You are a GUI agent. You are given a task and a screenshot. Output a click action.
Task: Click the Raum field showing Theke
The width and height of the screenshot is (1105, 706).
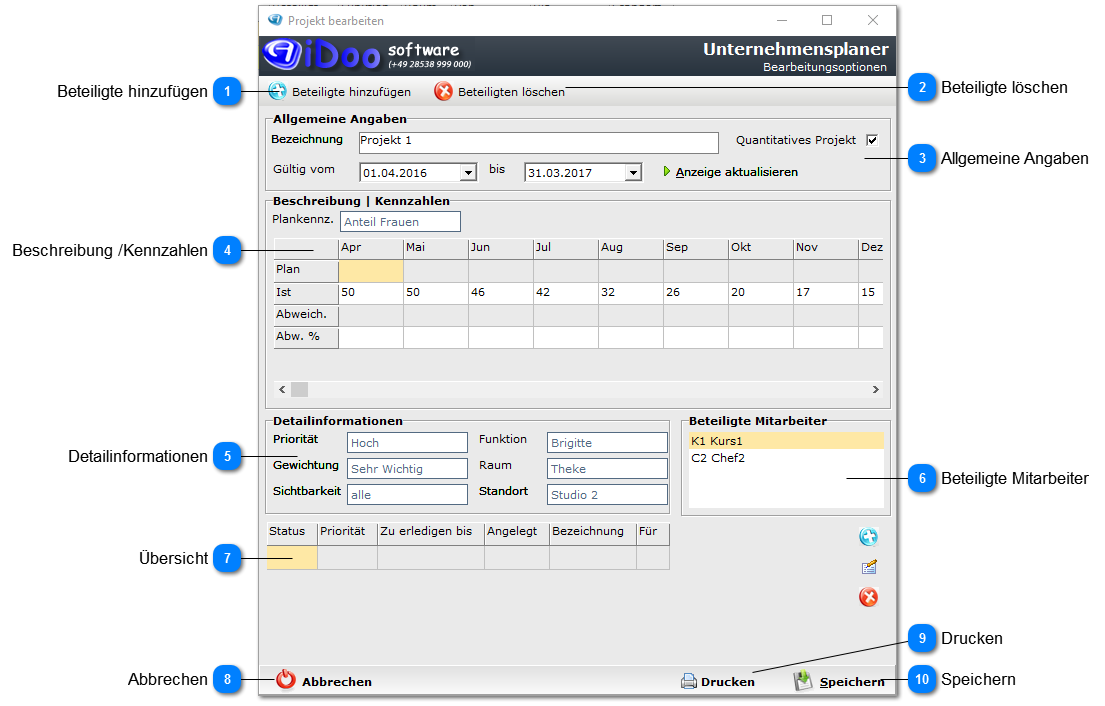click(x=607, y=469)
